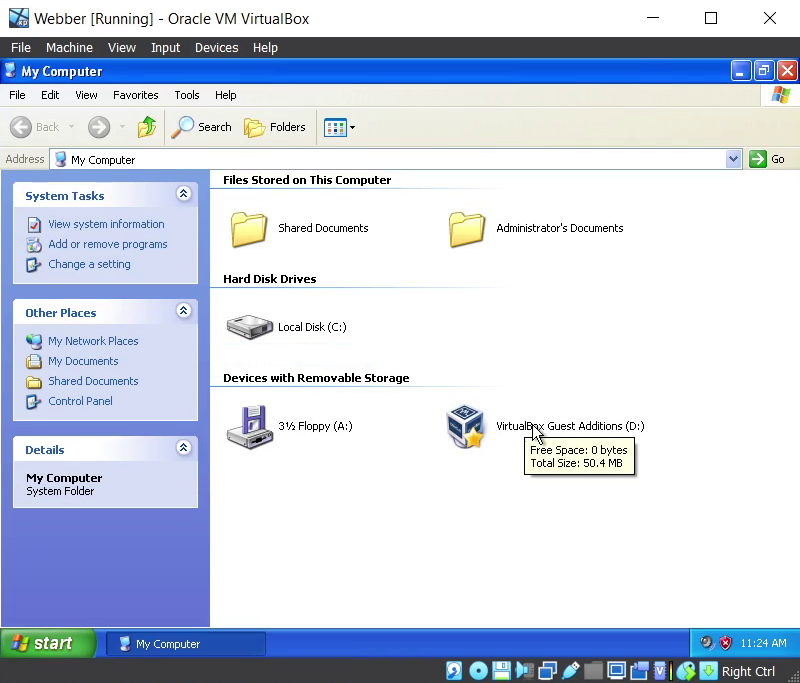Click the VirtualBox USB devices status icon
The height and width of the screenshot is (683, 800).
point(571,671)
